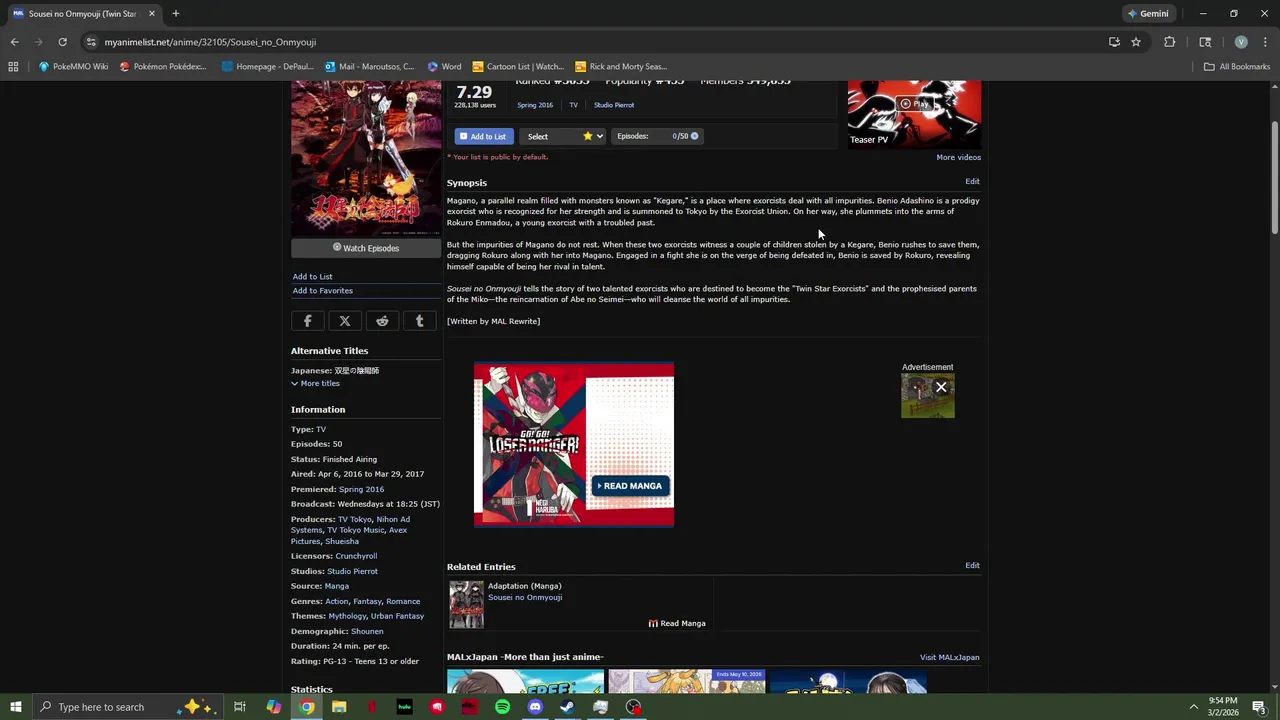Edit the Synopsis section
1280x720 pixels.
[x=972, y=182]
